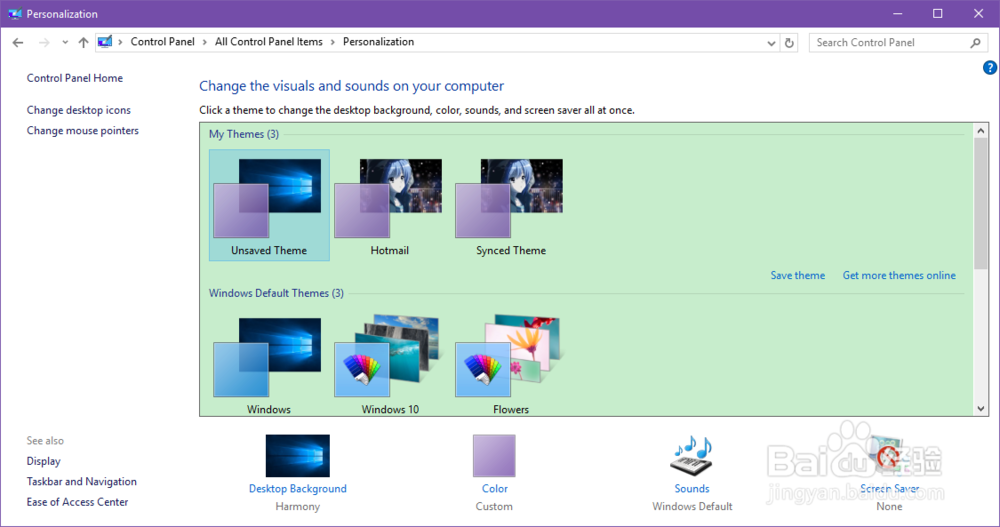Select the Unsaved Theme thumbnail
The image size is (1000, 527).
[x=269, y=205]
